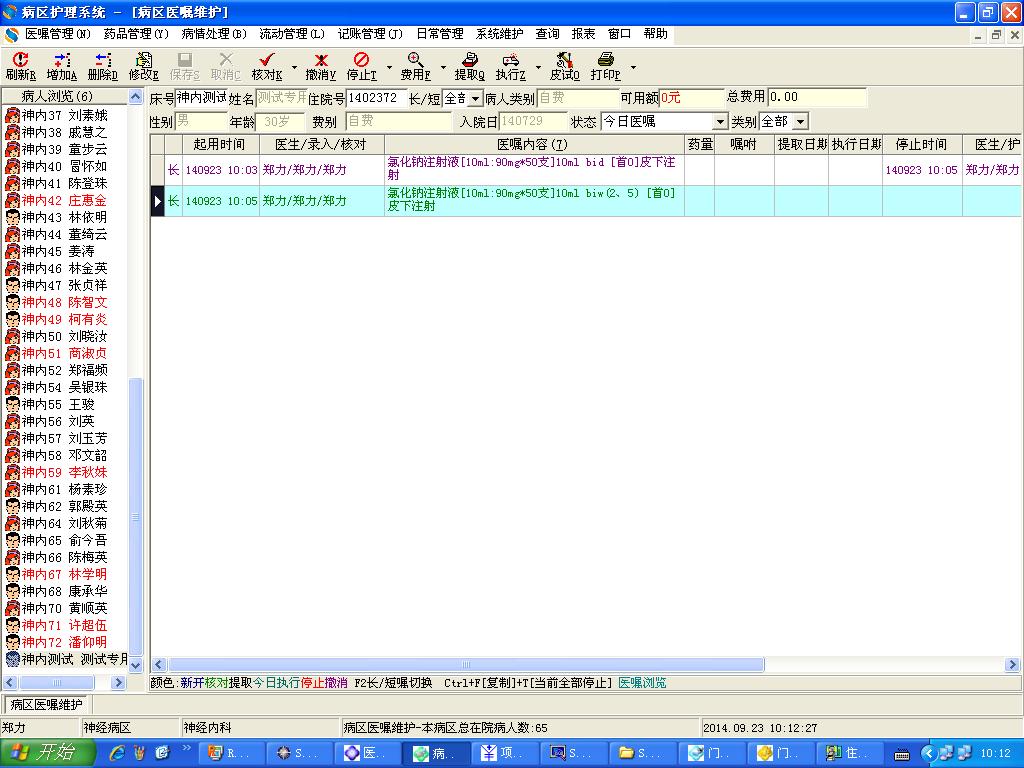Click the greyed 保存S save icon
This screenshot has height=768, width=1024.
coord(185,67)
